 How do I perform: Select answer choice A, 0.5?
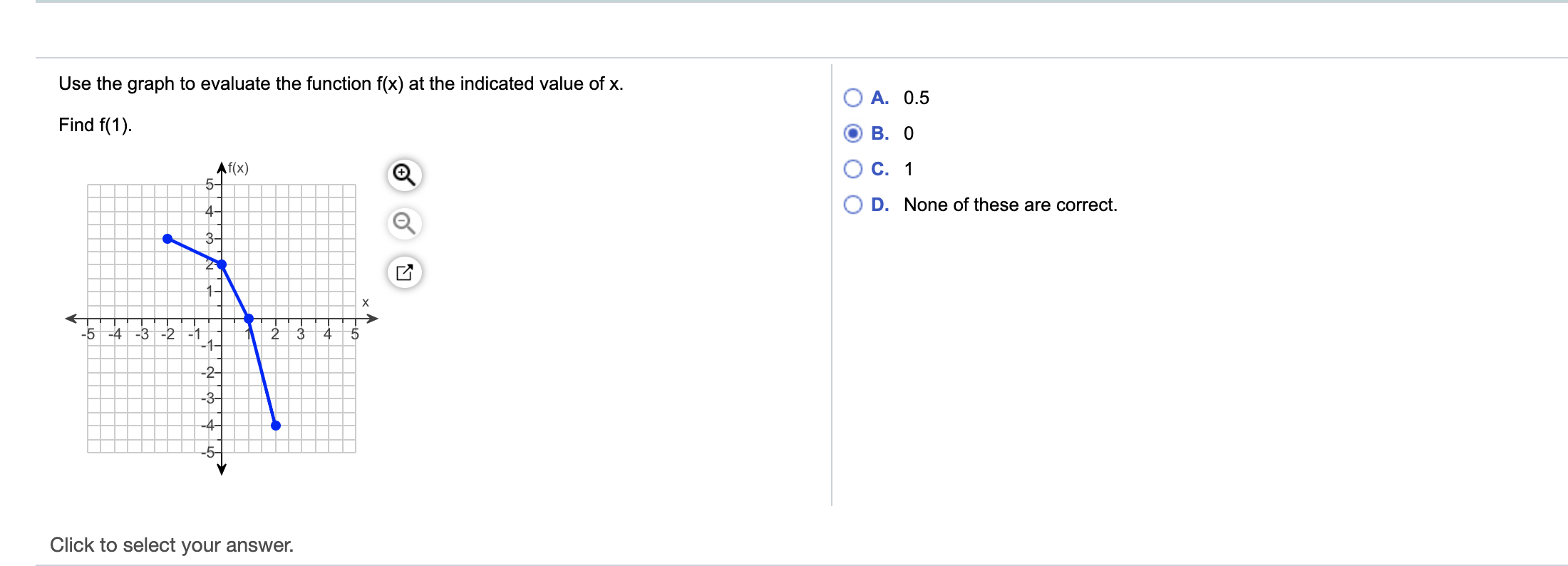tap(853, 96)
